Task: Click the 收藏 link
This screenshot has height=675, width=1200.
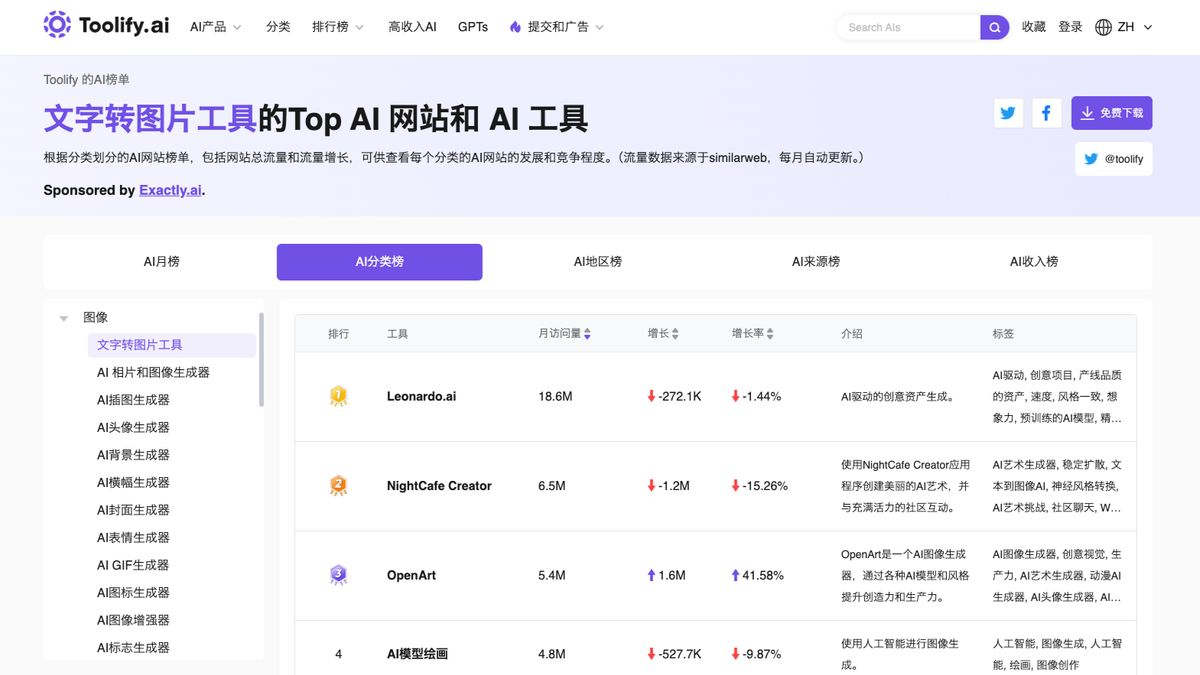Action: click(x=1034, y=27)
